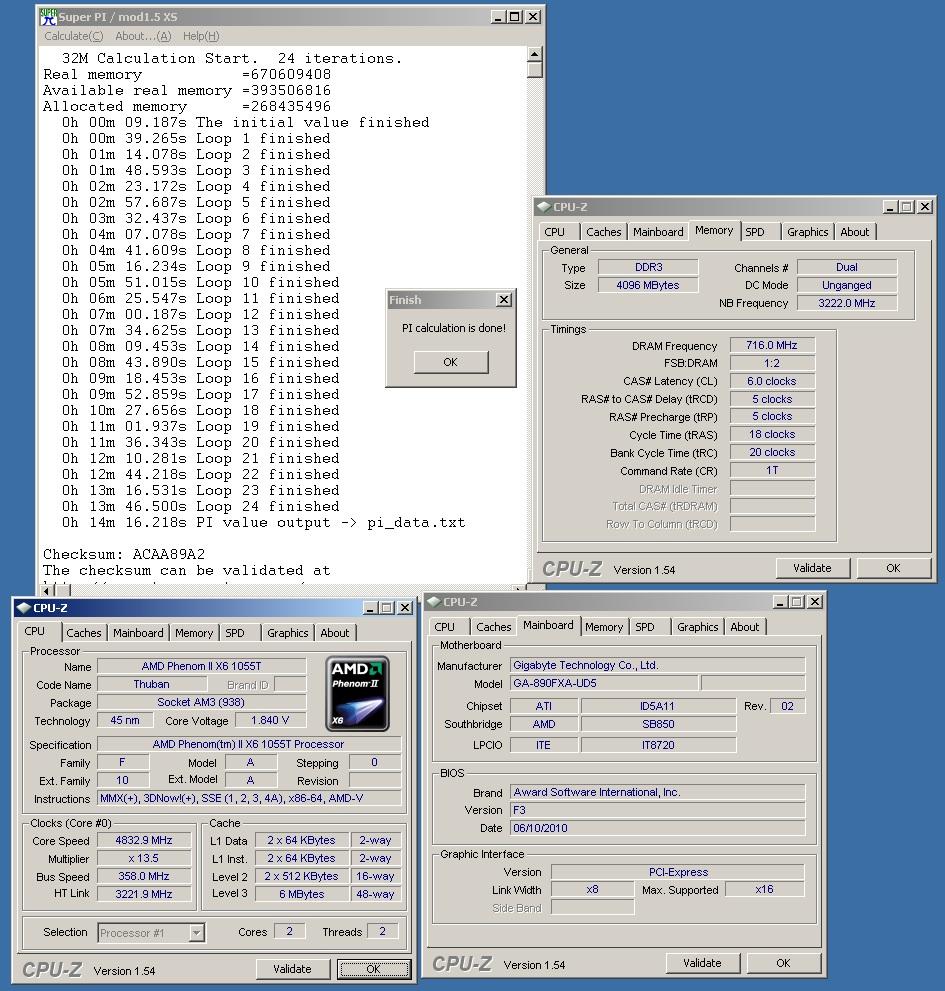945x991 pixels.
Task: Open Mainboard tab in CPU window
Action: pos(138,633)
